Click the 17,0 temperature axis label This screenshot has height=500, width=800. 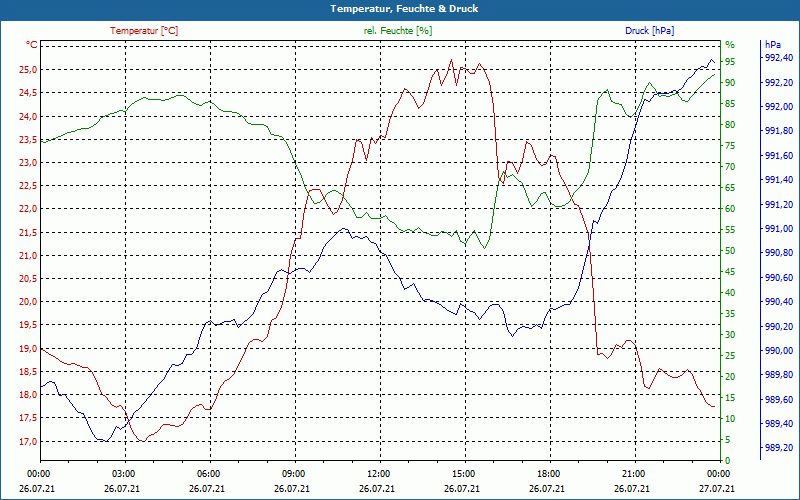click(x=28, y=442)
